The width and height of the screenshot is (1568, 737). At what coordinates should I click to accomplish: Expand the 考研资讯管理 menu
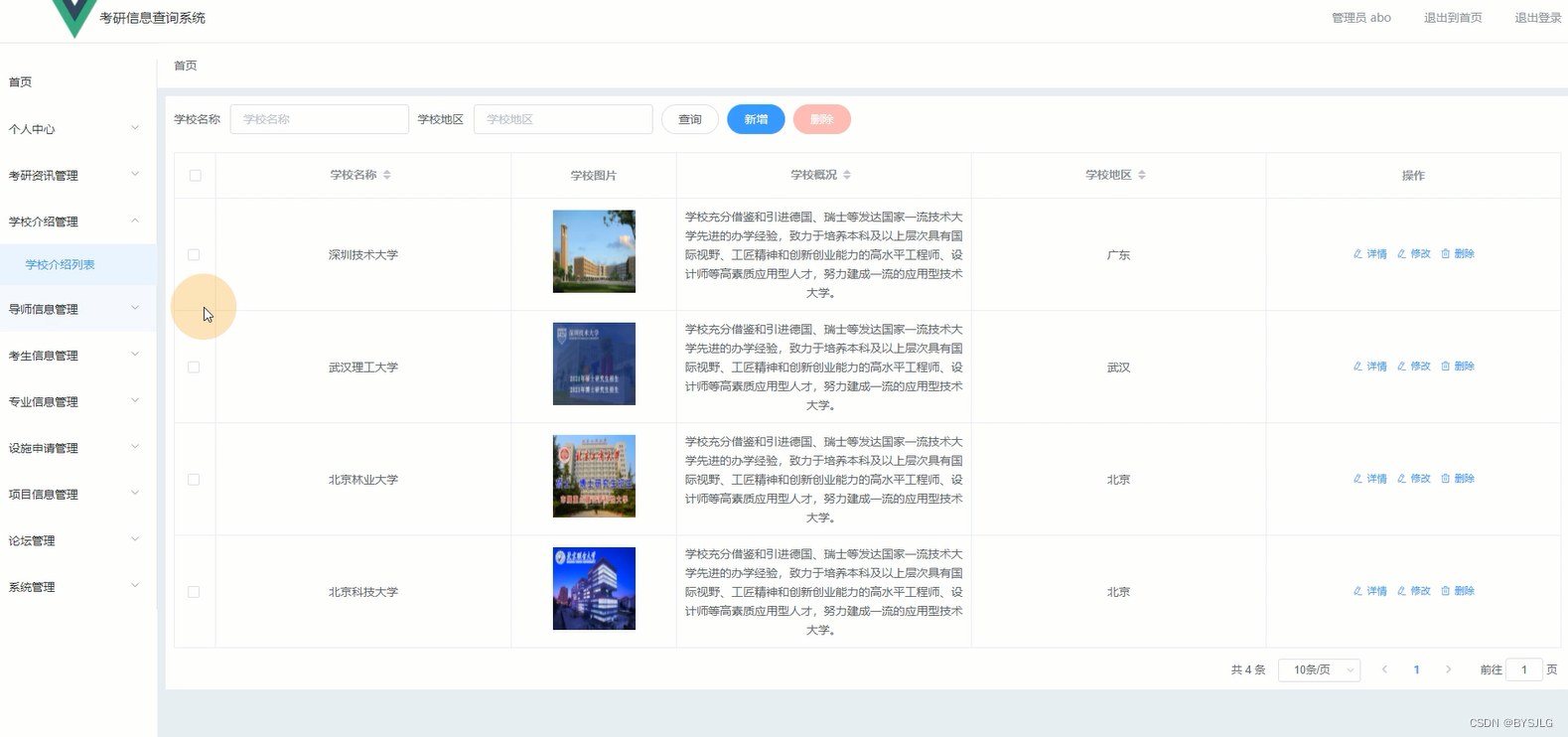click(x=77, y=176)
